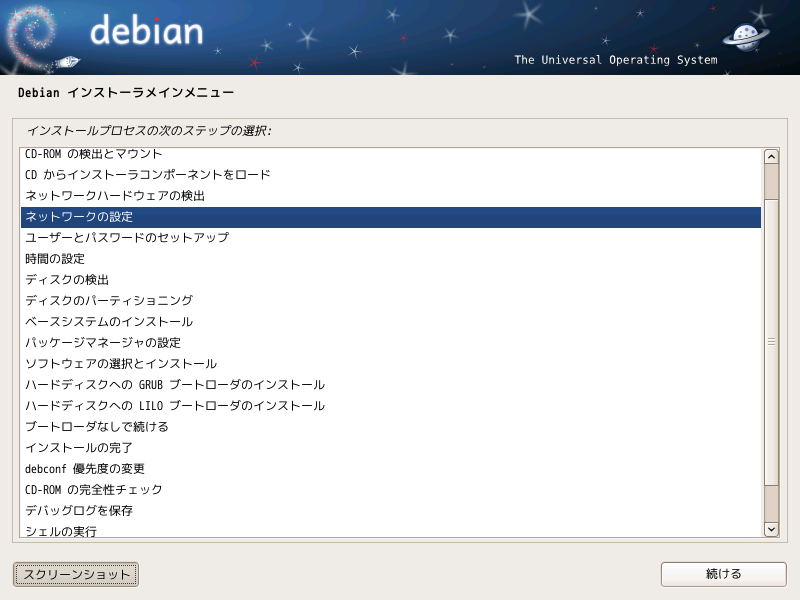Select ソフトウェアの選択とインストール
This screenshot has height=600, width=800.
[x=121, y=364]
